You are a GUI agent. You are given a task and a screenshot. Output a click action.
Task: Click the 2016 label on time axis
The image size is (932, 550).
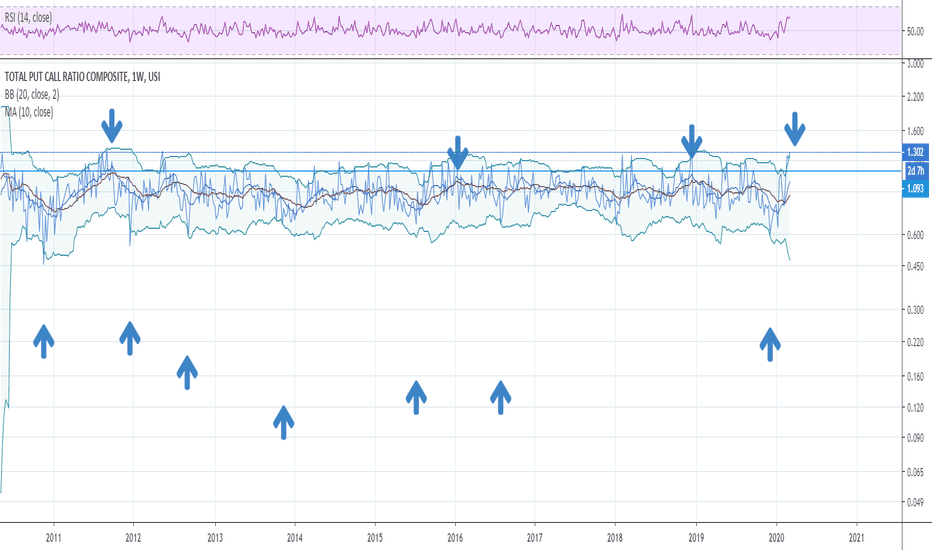coord(455,538)
